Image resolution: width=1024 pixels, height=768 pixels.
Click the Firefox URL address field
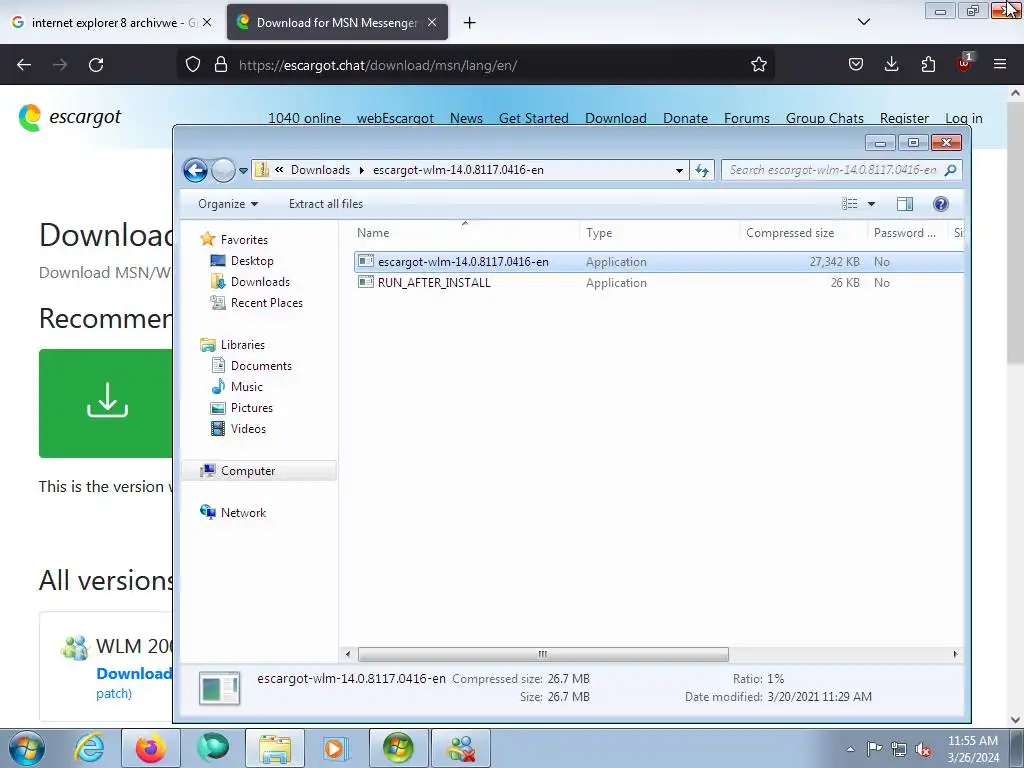[490, 65]
